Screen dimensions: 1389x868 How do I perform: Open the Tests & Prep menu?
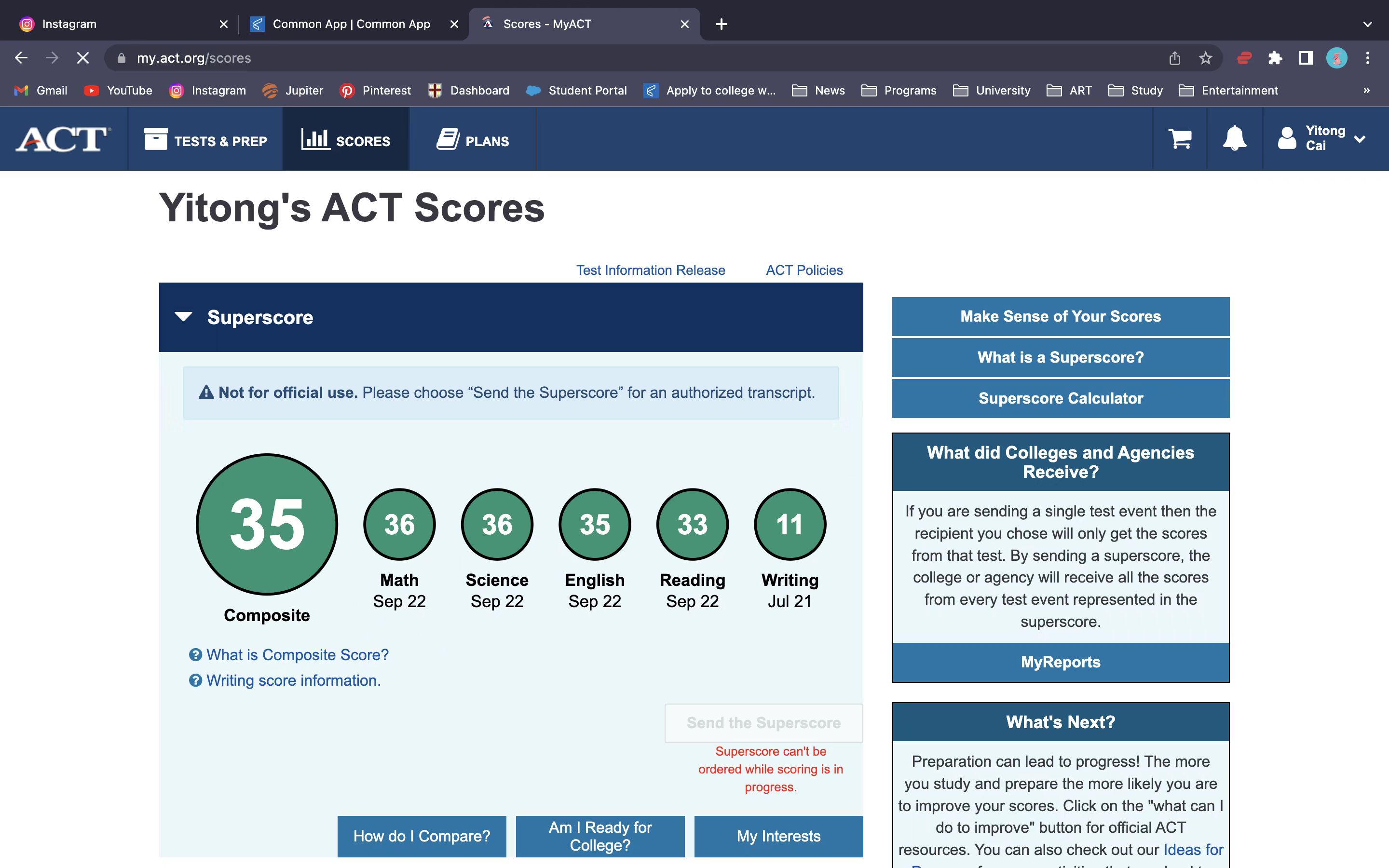pos(205,139)
